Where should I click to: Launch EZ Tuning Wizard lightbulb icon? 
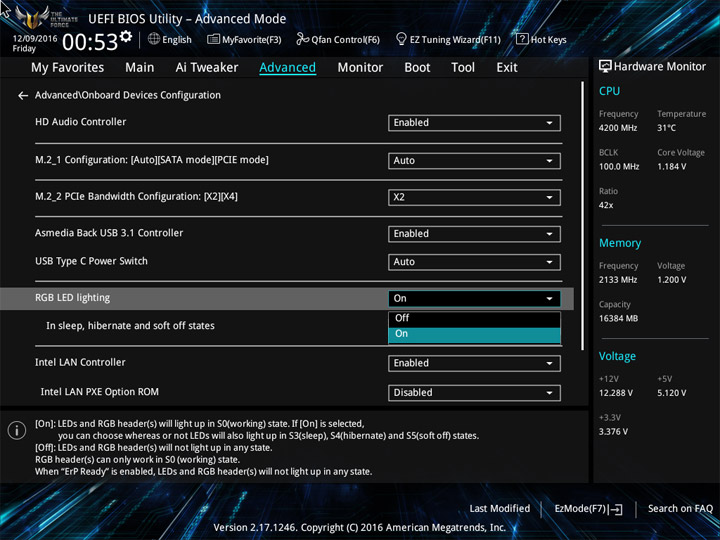[x=401, y=39]
